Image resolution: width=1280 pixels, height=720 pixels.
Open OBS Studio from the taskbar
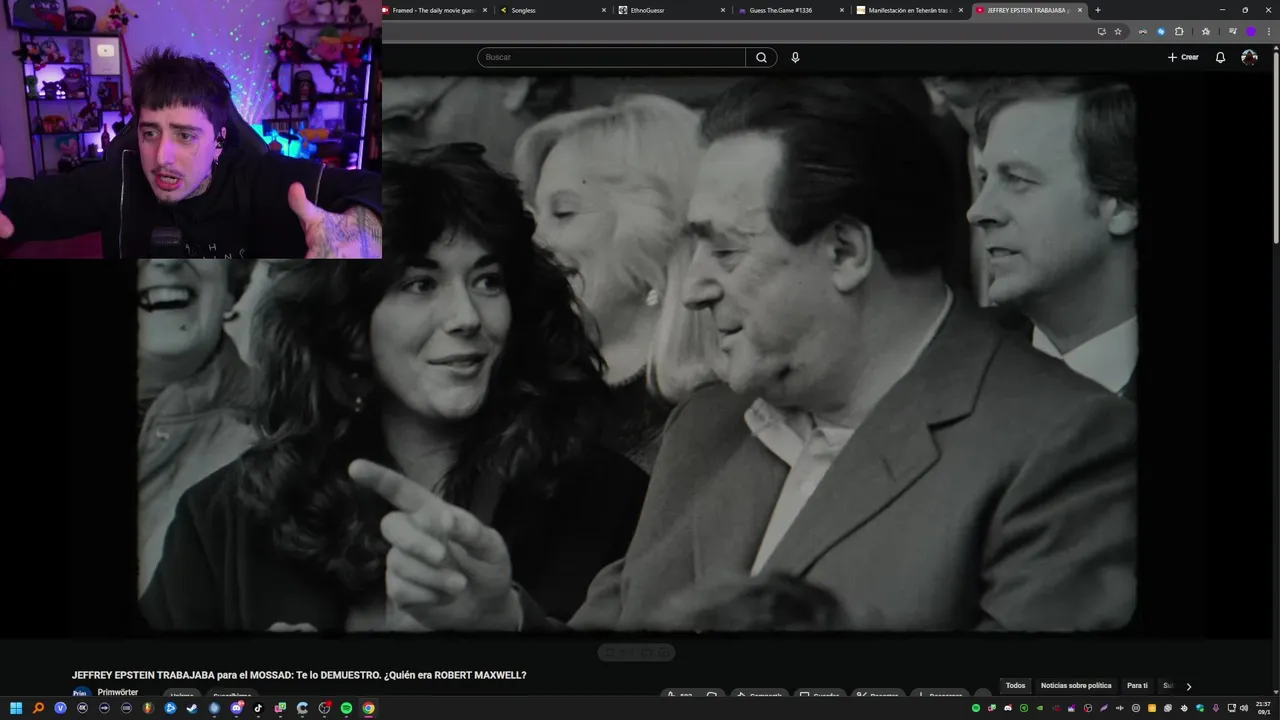[x=325, y=708]
